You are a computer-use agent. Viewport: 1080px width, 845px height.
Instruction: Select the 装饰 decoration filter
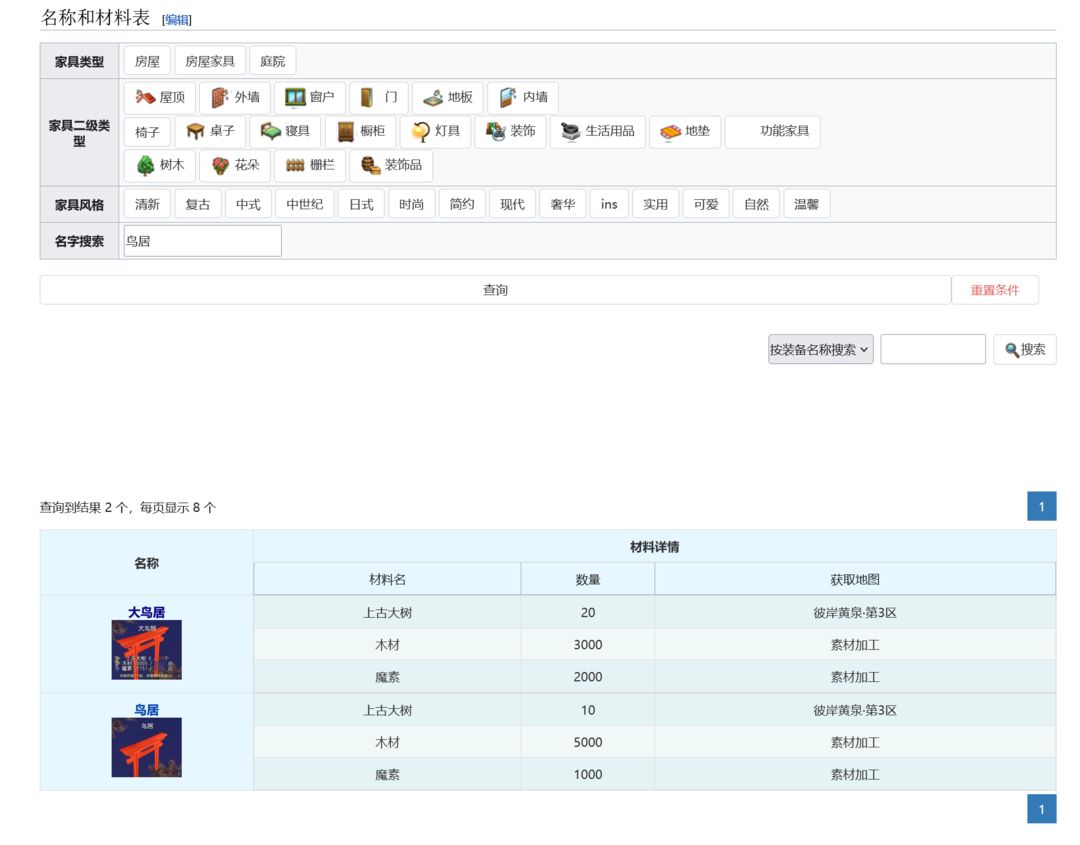(510, 131)
